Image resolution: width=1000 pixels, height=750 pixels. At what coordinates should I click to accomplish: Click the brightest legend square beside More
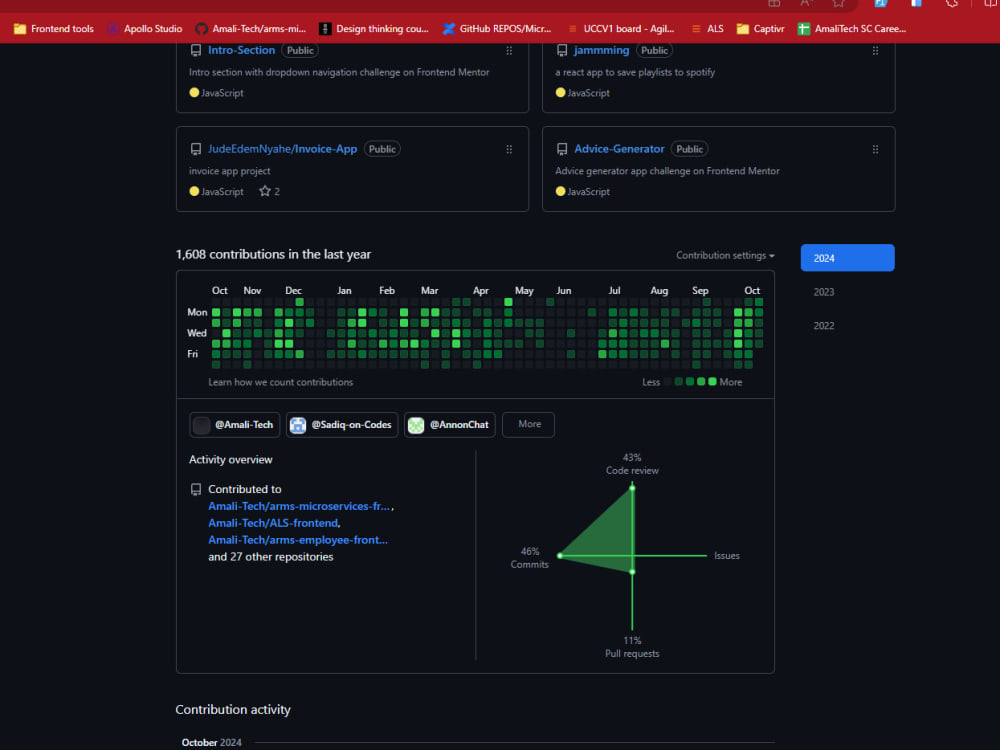point(712,381)
